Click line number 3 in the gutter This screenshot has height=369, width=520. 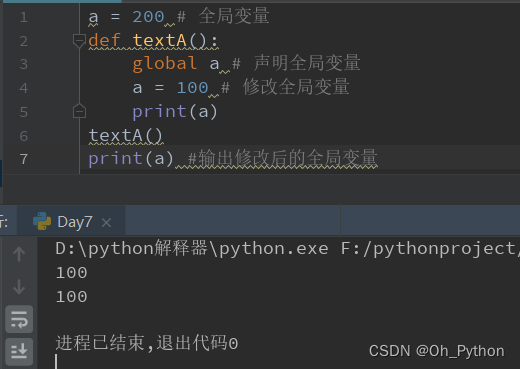pos(24,64)
